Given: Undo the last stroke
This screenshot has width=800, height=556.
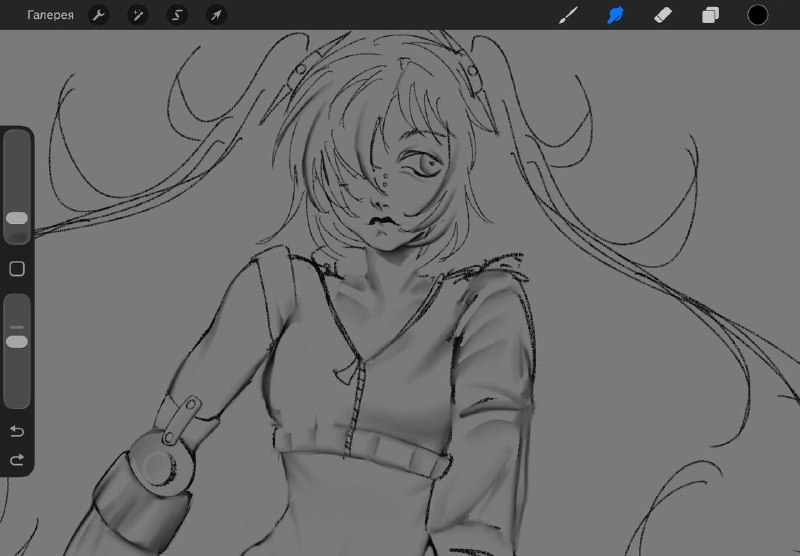Looking at the screenshot, I should click(17, 432).
